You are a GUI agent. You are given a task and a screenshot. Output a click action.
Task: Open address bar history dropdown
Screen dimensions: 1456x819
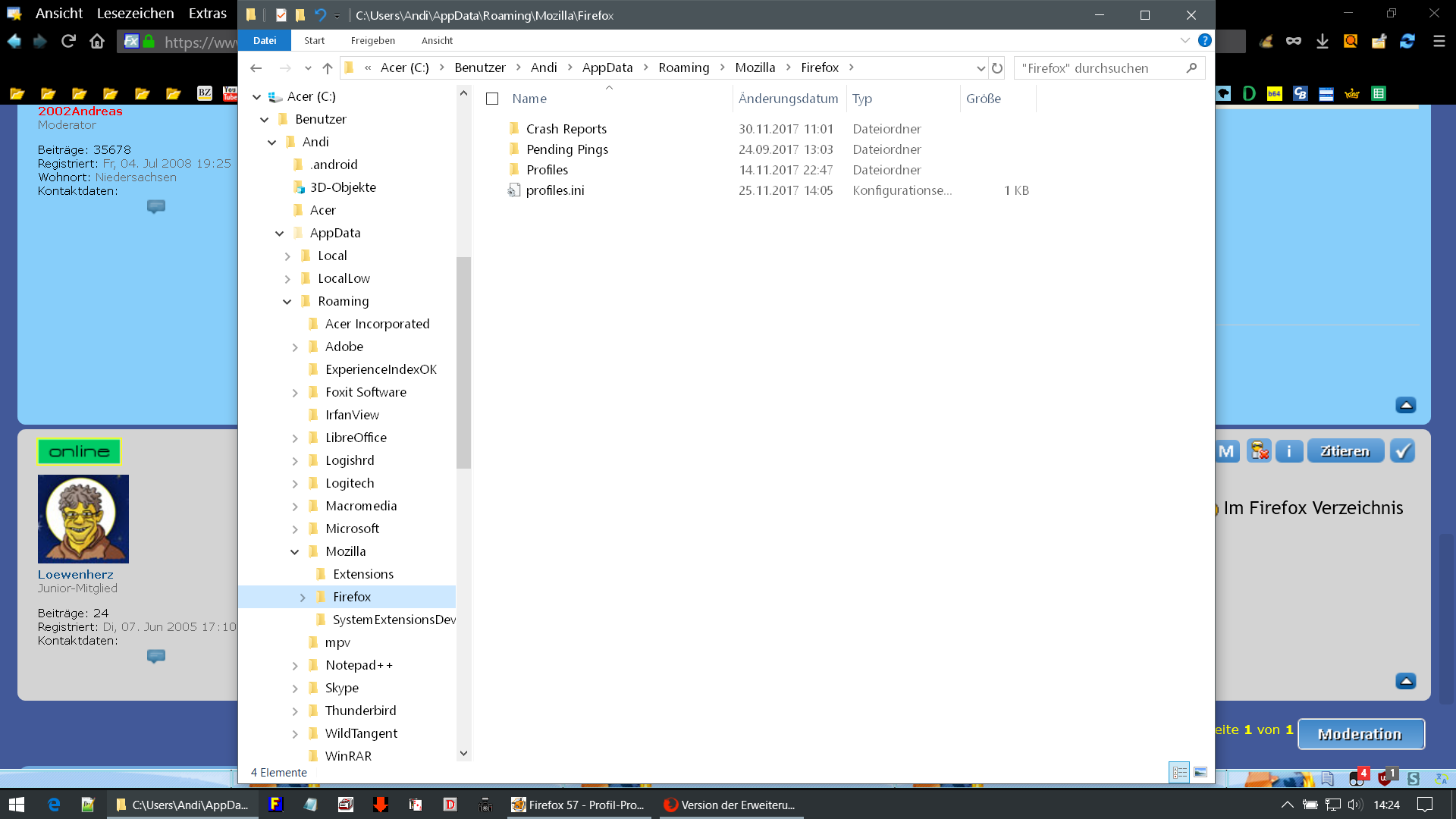click(981, 68)
